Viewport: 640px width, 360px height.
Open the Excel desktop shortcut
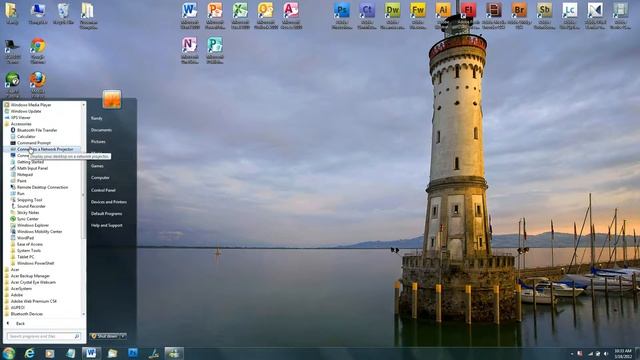pos(240,16)
